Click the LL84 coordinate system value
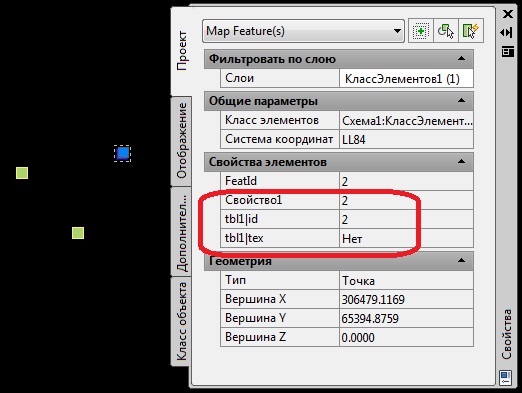Screen dimensions: 522x393 [406, 139]
